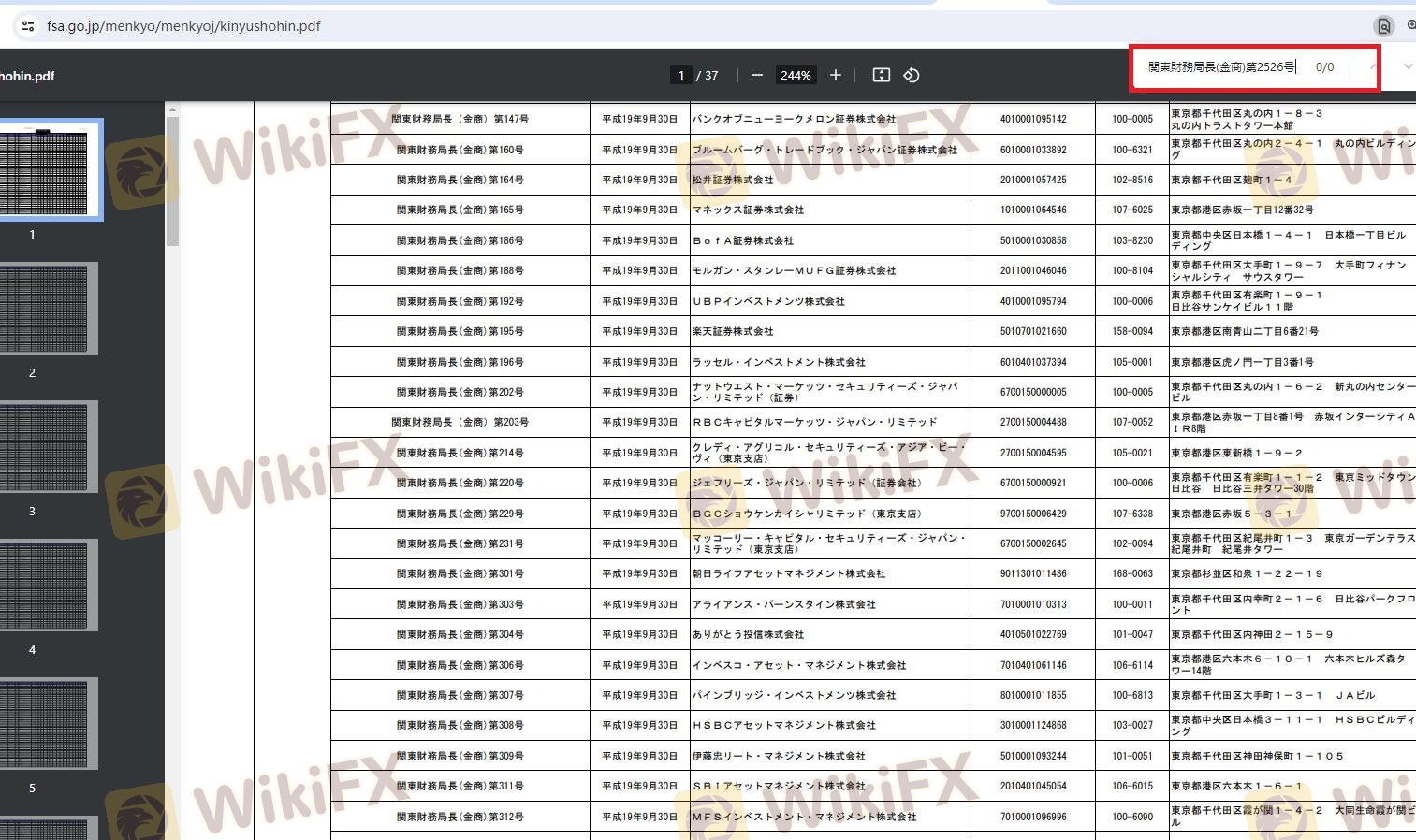
Task: Click the find-in-page search text field
Action: (1220, 67)
